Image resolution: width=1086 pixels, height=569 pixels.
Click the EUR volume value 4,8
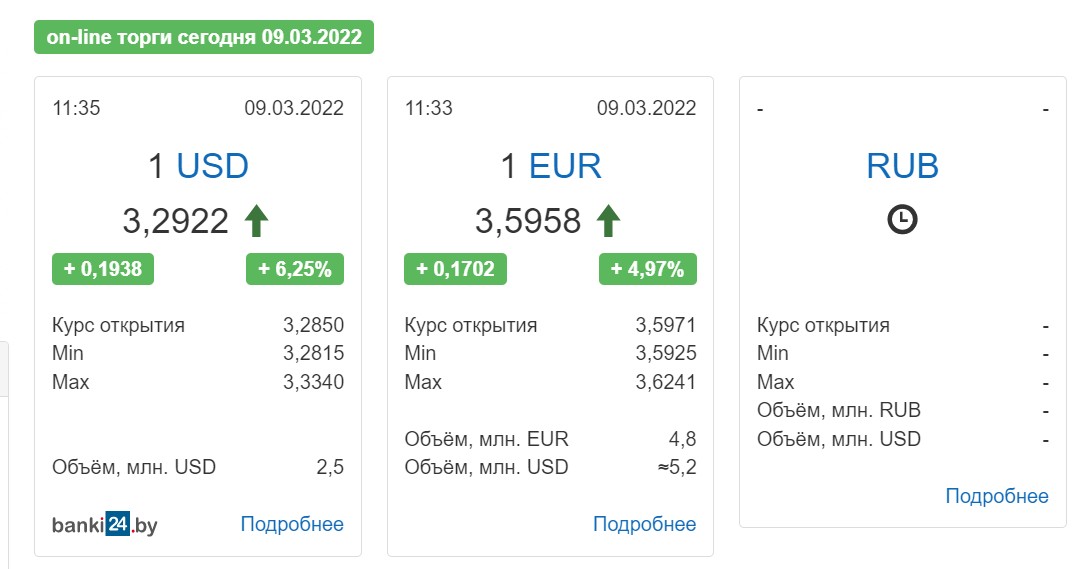[x=682, y=439]
